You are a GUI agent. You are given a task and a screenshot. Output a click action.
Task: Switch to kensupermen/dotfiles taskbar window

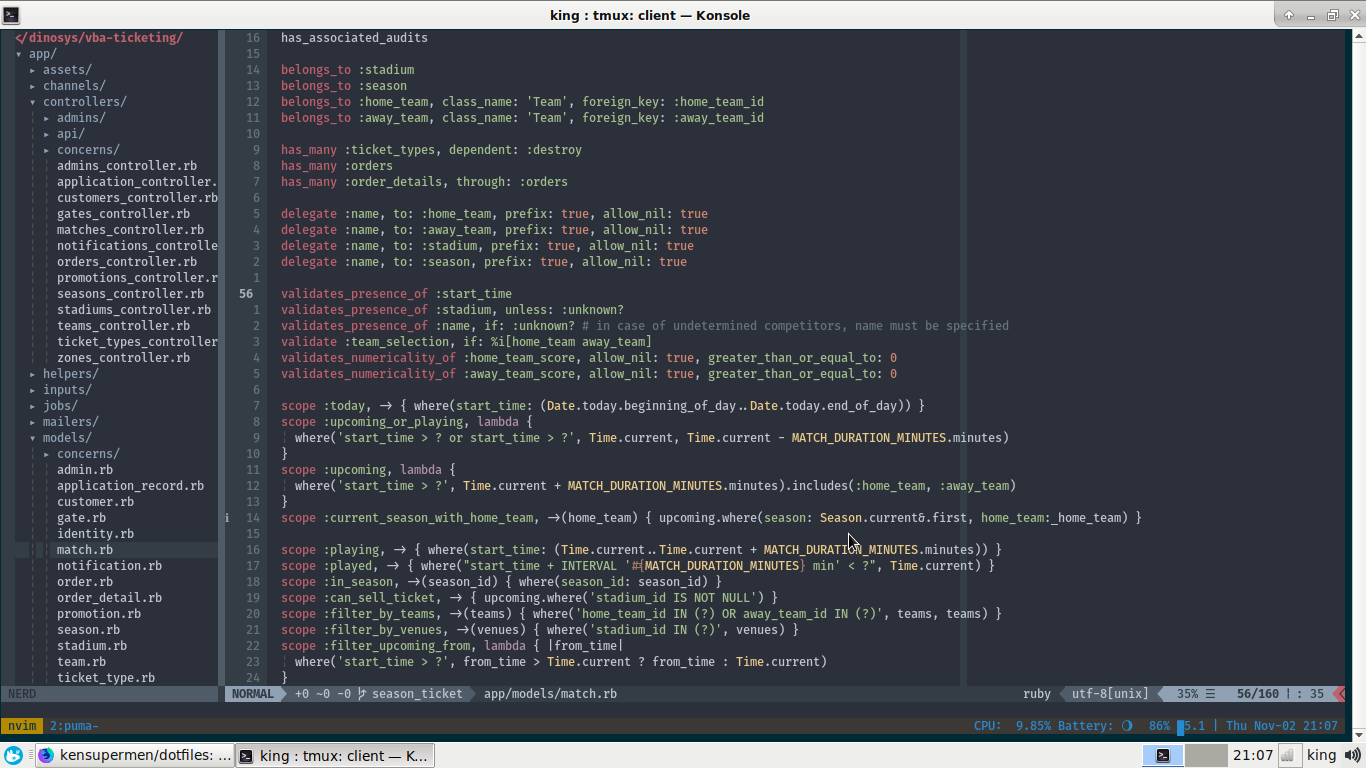click(x=135, y=755)
